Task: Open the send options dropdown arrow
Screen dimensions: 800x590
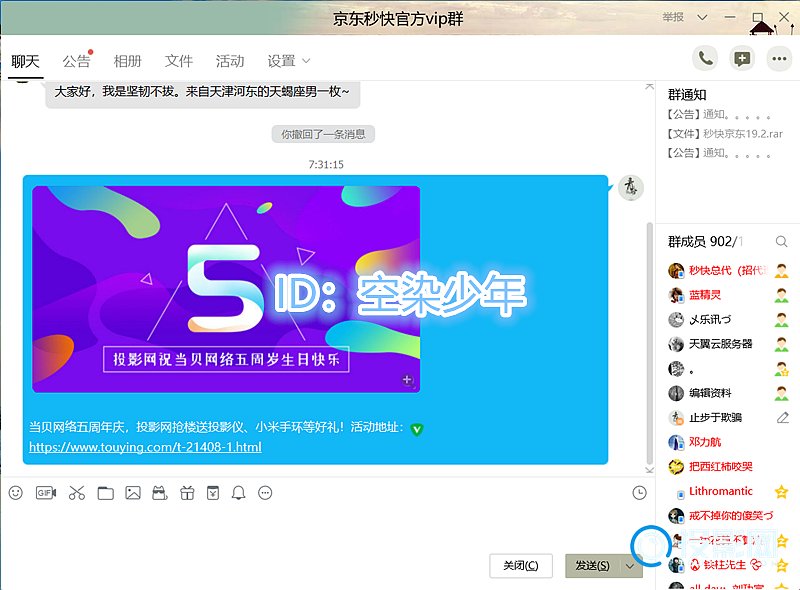Action: click(x=630, y=566)
